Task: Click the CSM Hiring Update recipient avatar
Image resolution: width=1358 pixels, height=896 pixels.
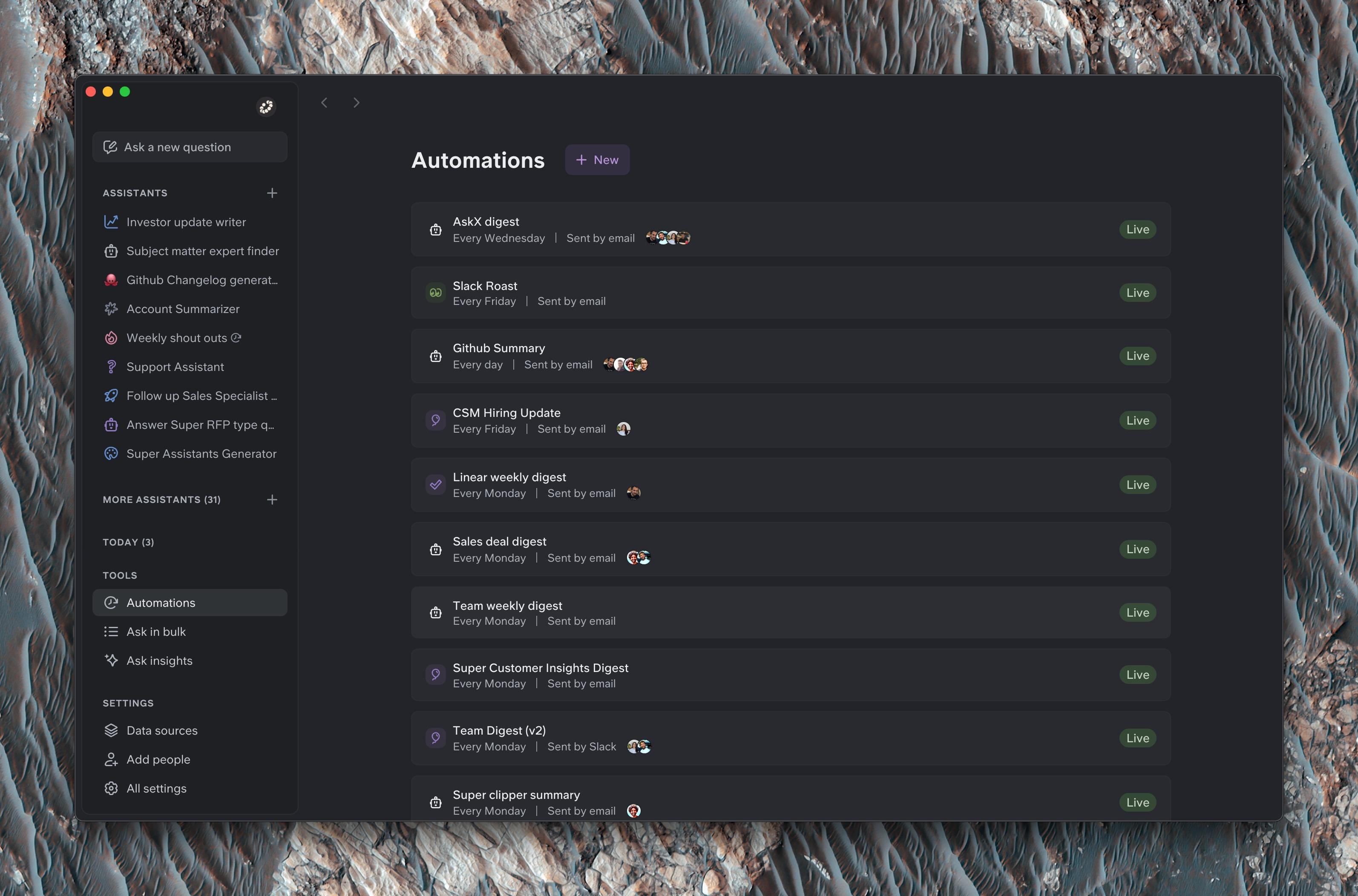Action: tap(624, 428)
